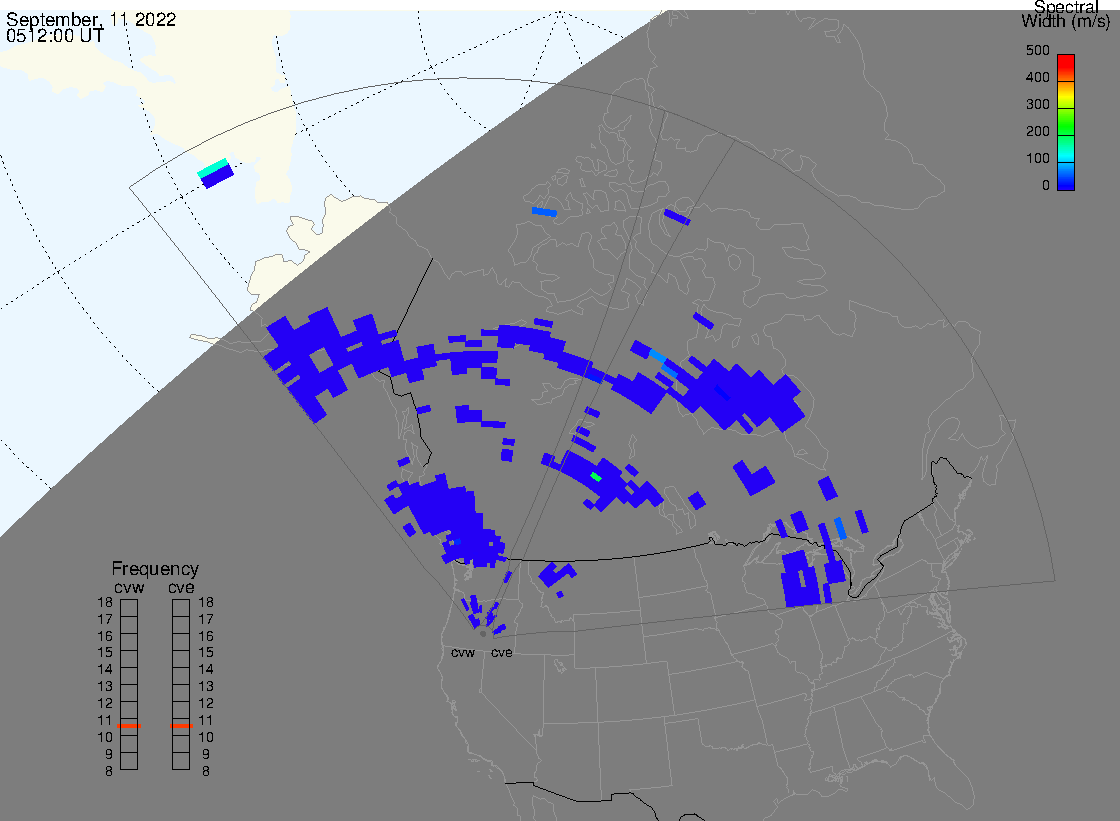Click the blue bottom of spectral width color bar

(x=1066, y=181)
